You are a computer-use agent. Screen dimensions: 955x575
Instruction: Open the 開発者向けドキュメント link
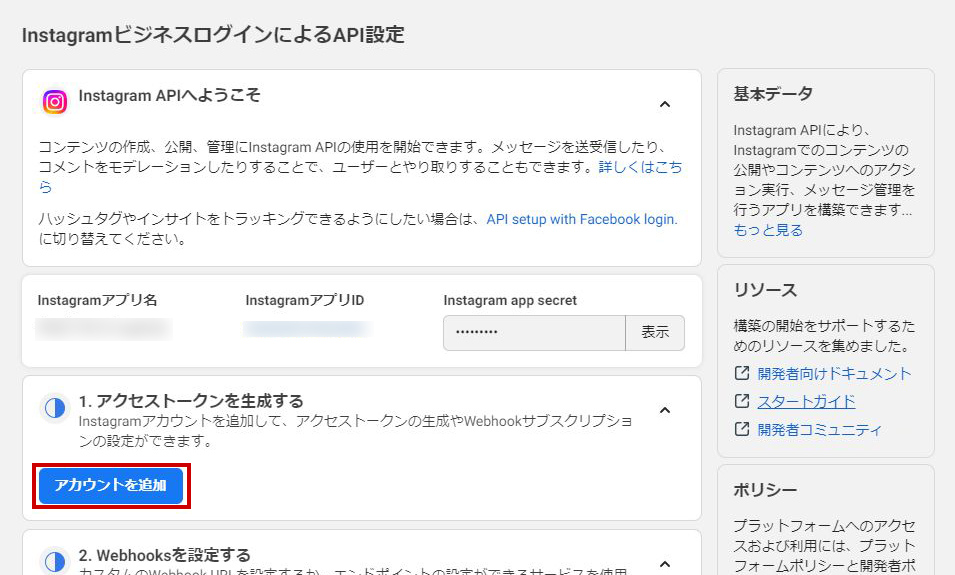coord(834,373)
